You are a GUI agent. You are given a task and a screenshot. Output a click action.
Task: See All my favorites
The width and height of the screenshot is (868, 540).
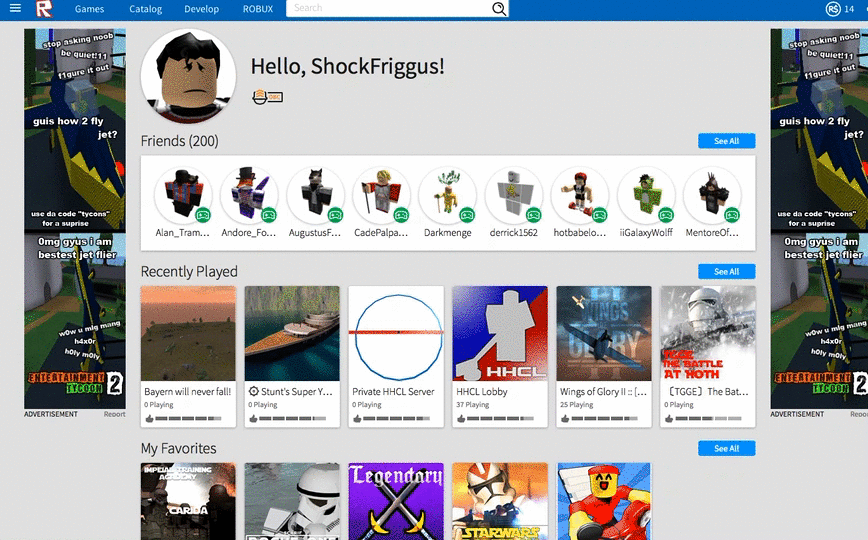[726, 448]
